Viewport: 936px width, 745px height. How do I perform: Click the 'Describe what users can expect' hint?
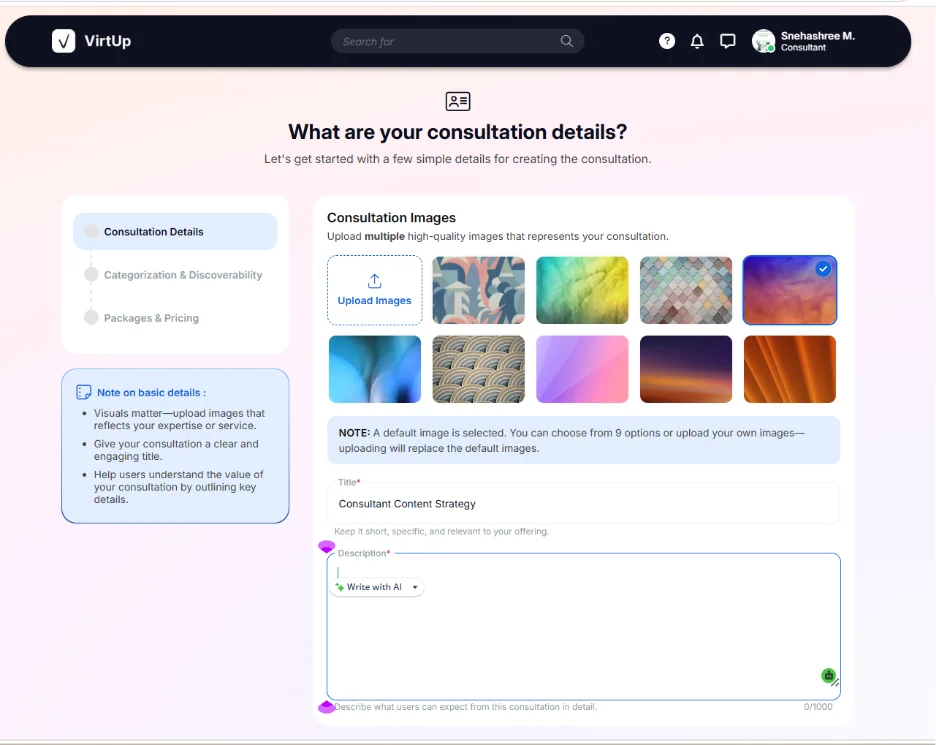[x=466, y=707]
